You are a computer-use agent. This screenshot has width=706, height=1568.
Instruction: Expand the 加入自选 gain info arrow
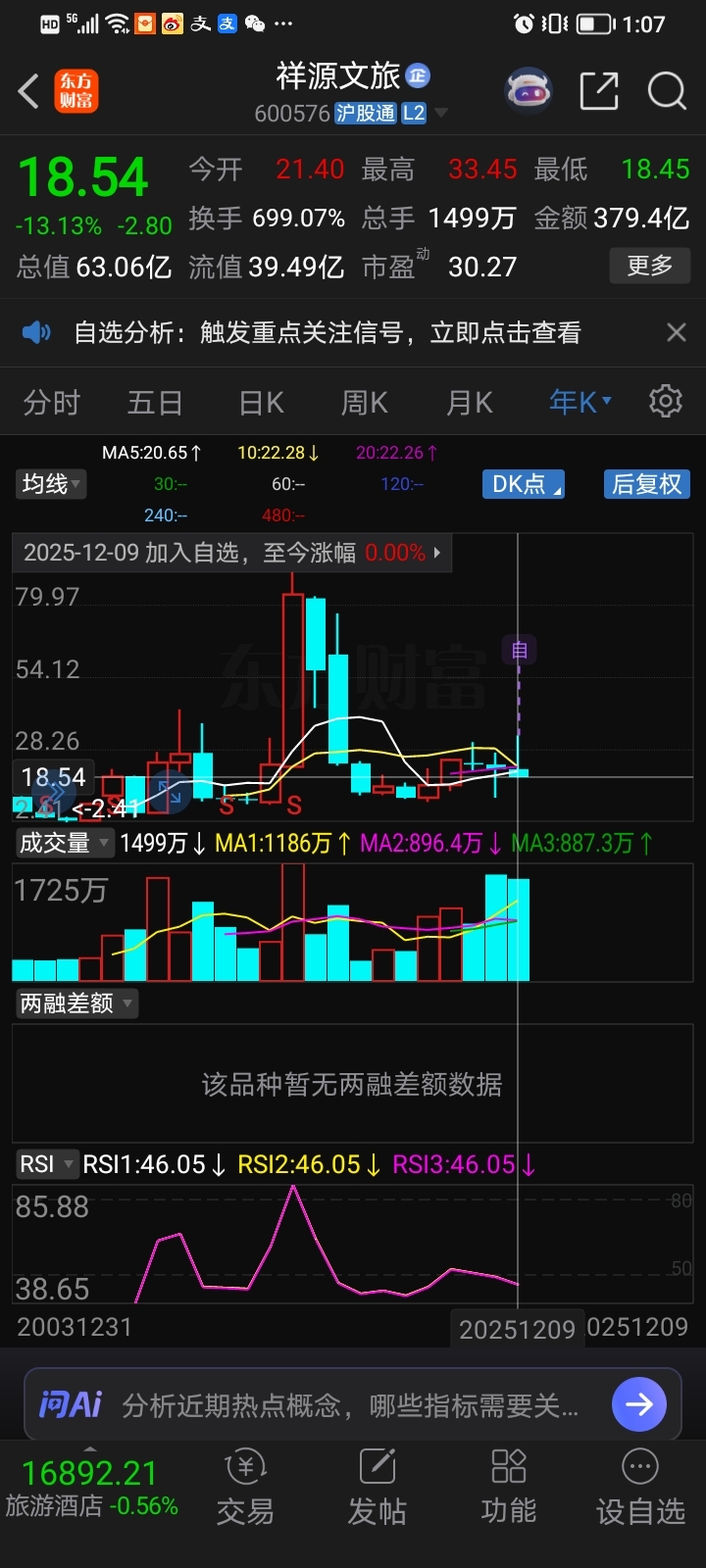[x=436, y=553]
